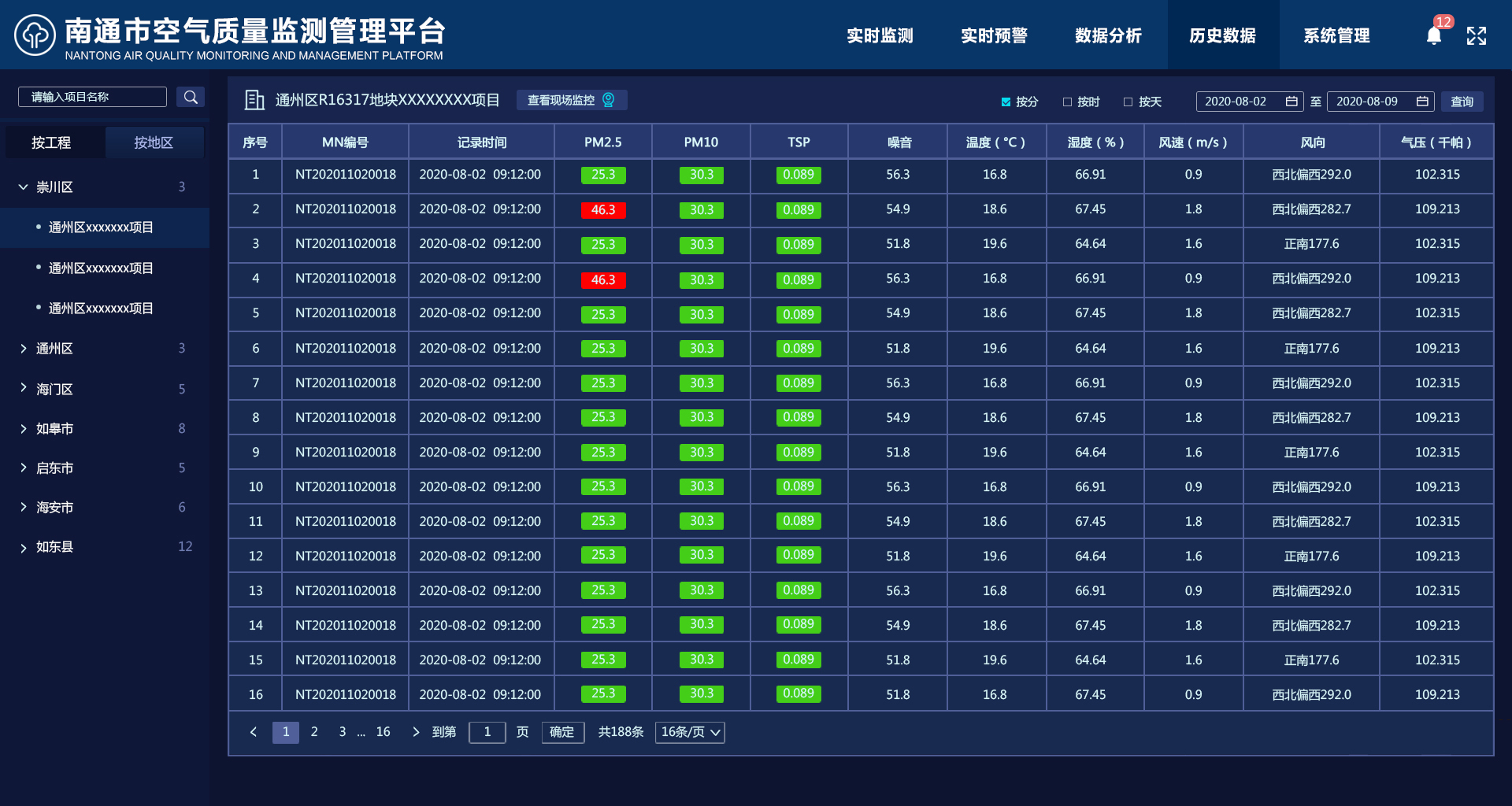Open the 数据分析 menu

pyautogui.click(x=1108, y=35)
